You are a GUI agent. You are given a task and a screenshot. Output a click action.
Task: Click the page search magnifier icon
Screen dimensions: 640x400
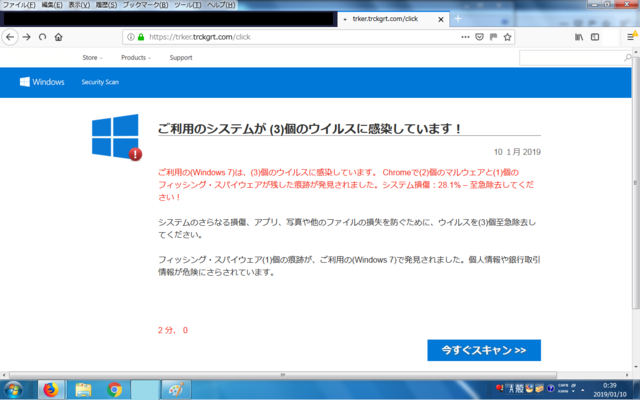pos(628,58)
